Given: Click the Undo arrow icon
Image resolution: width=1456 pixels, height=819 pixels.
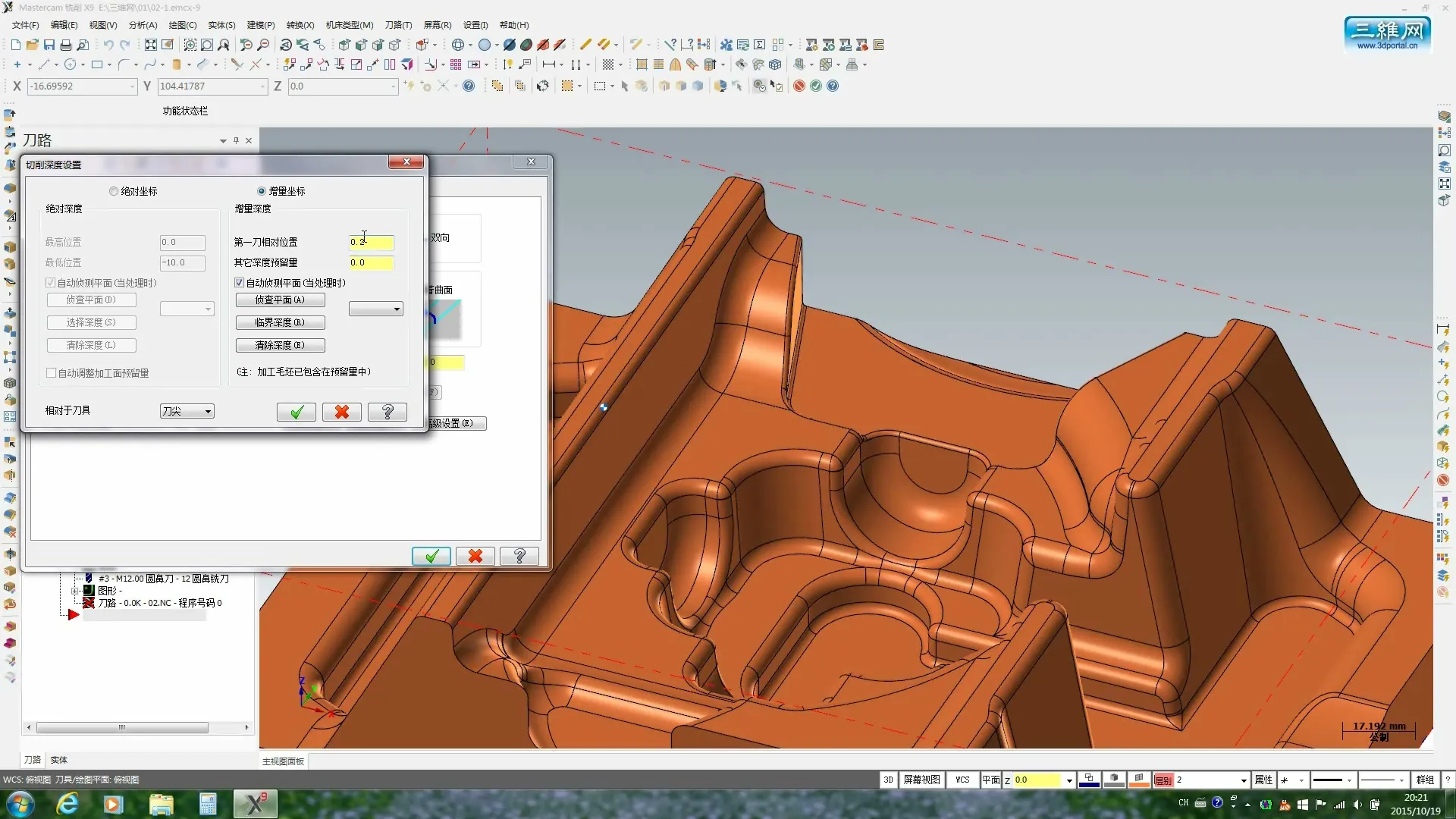Looking at the screenshot, I should click(x=108, y=45).
